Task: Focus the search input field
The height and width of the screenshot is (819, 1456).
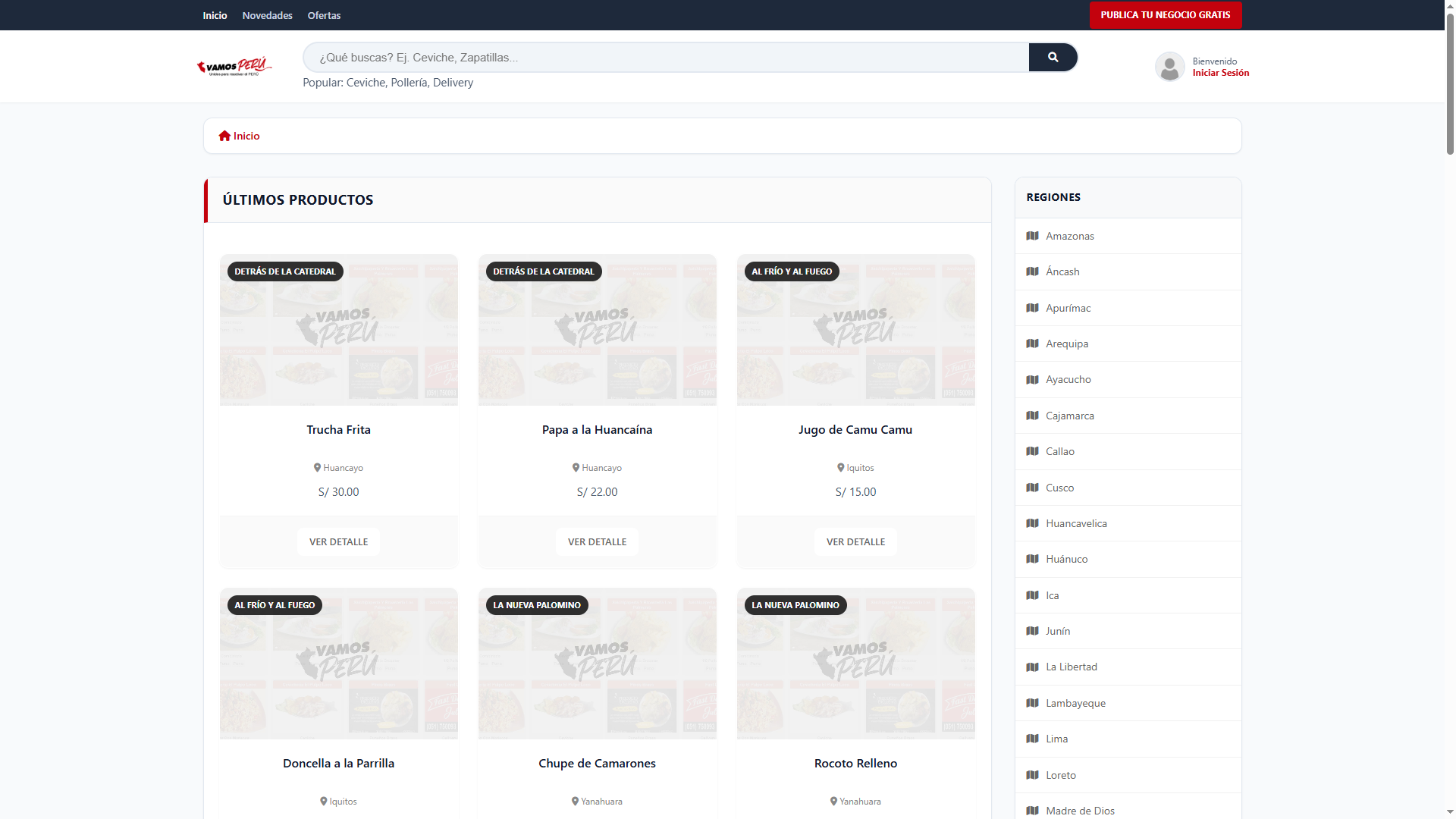Action: click(666, 58)
